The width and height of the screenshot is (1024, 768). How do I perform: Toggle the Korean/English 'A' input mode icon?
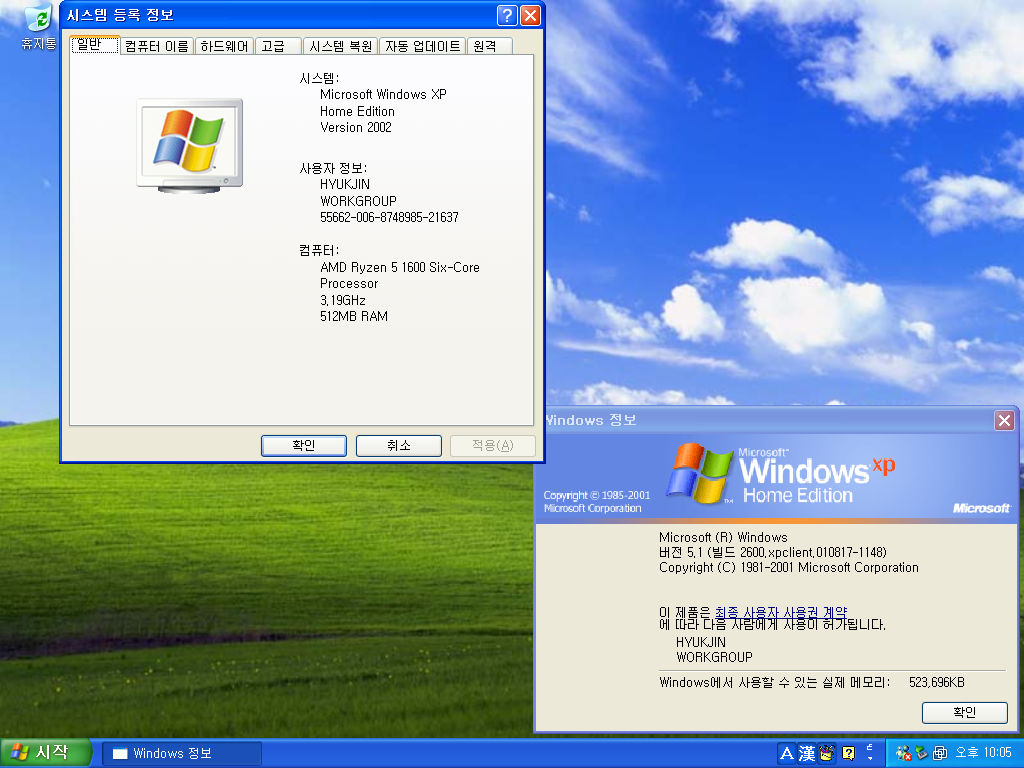click(787, 753)
